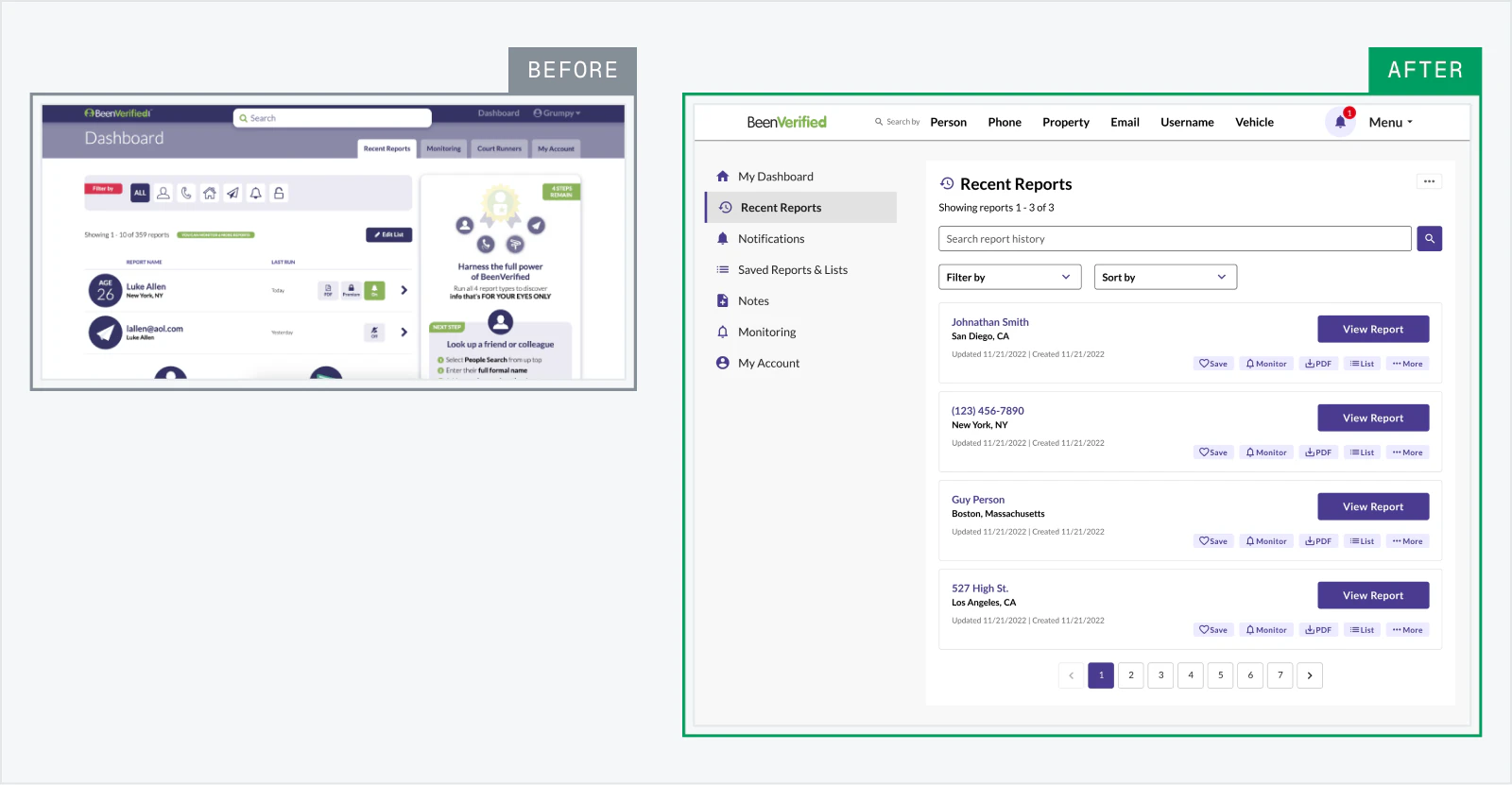This screenshot has height=785, width=1512.
Task: Switch to Property search type
Action: coord(1066,122)
